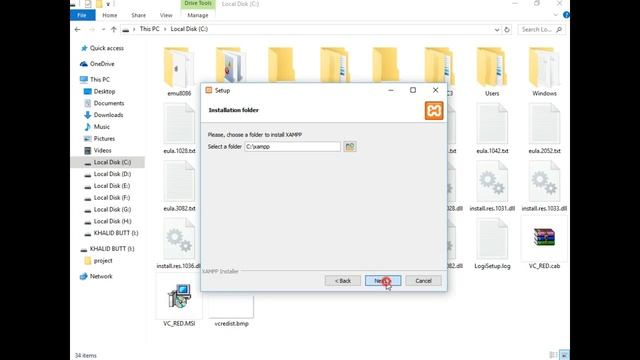Open the Manage ribbon tab
The image size is (640, 360).
198,15
